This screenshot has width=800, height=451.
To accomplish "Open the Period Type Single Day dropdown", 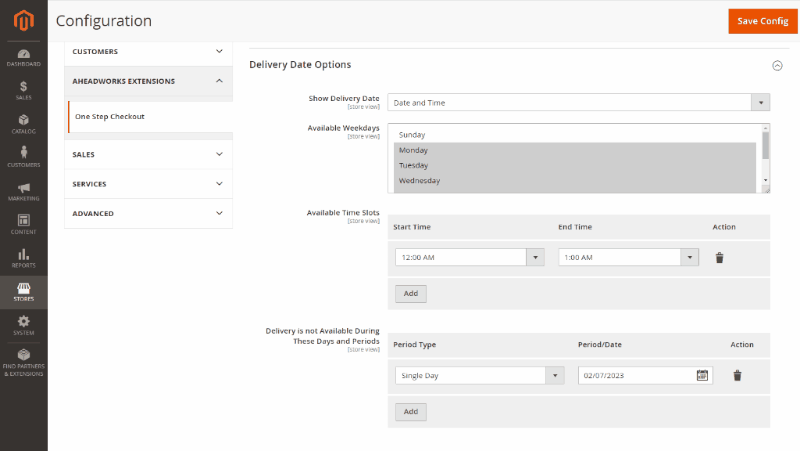I will click(480, 375).
